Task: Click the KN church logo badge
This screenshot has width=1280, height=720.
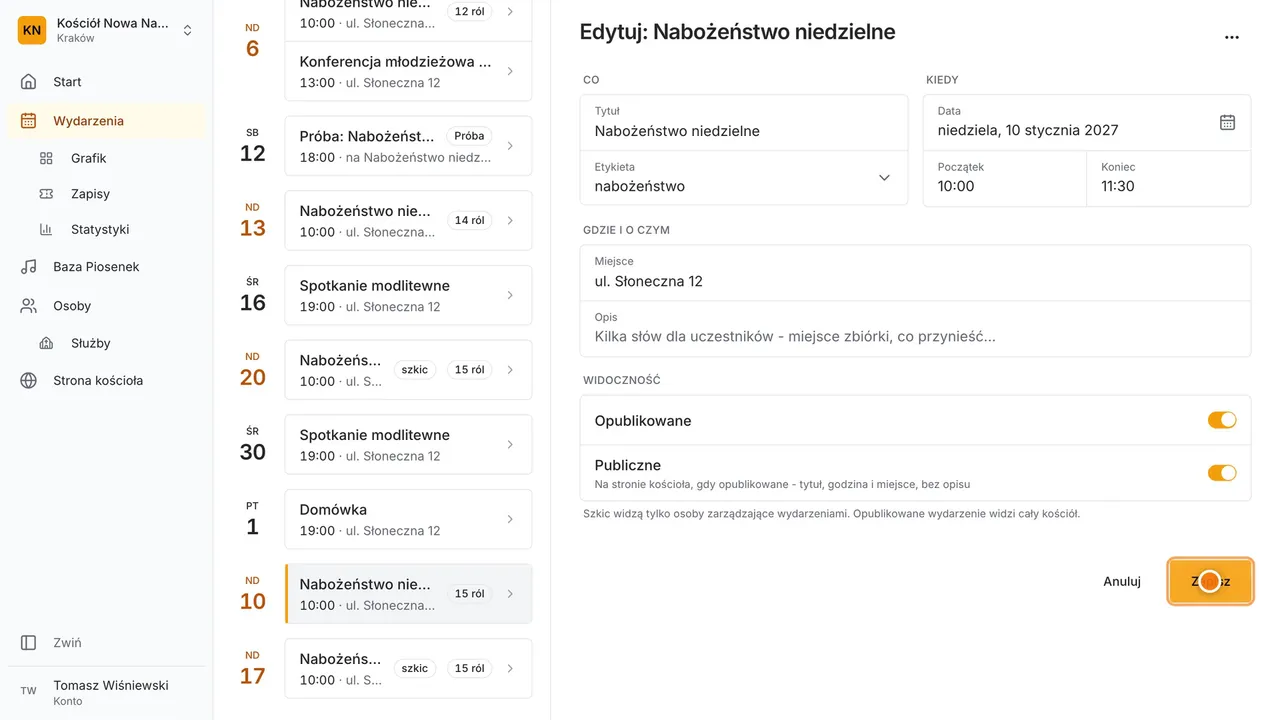Action: click(x=32, y=30)
